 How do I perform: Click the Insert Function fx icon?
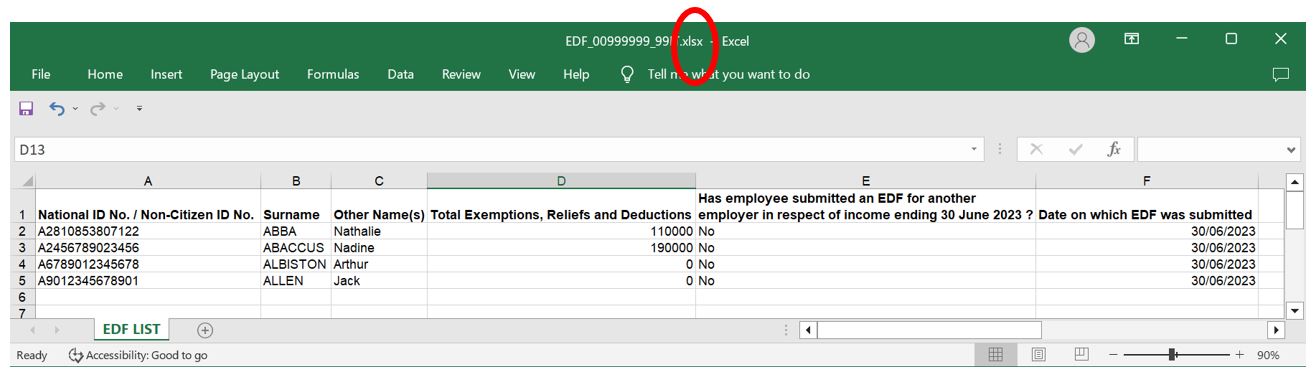pos(1113,149)
